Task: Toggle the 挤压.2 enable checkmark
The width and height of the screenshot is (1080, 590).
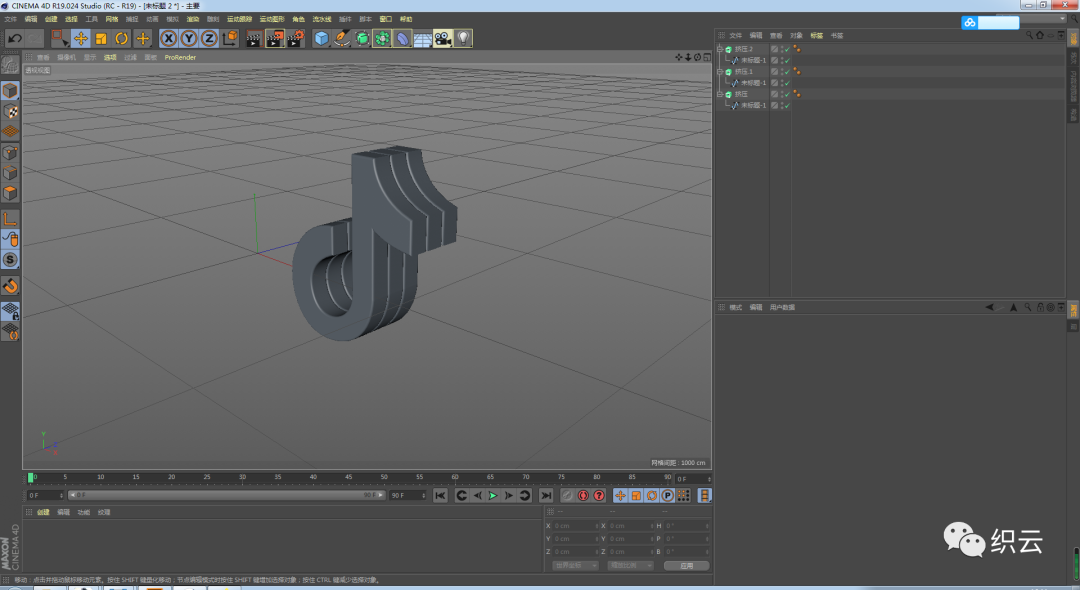Action: (x=787, y=49)
